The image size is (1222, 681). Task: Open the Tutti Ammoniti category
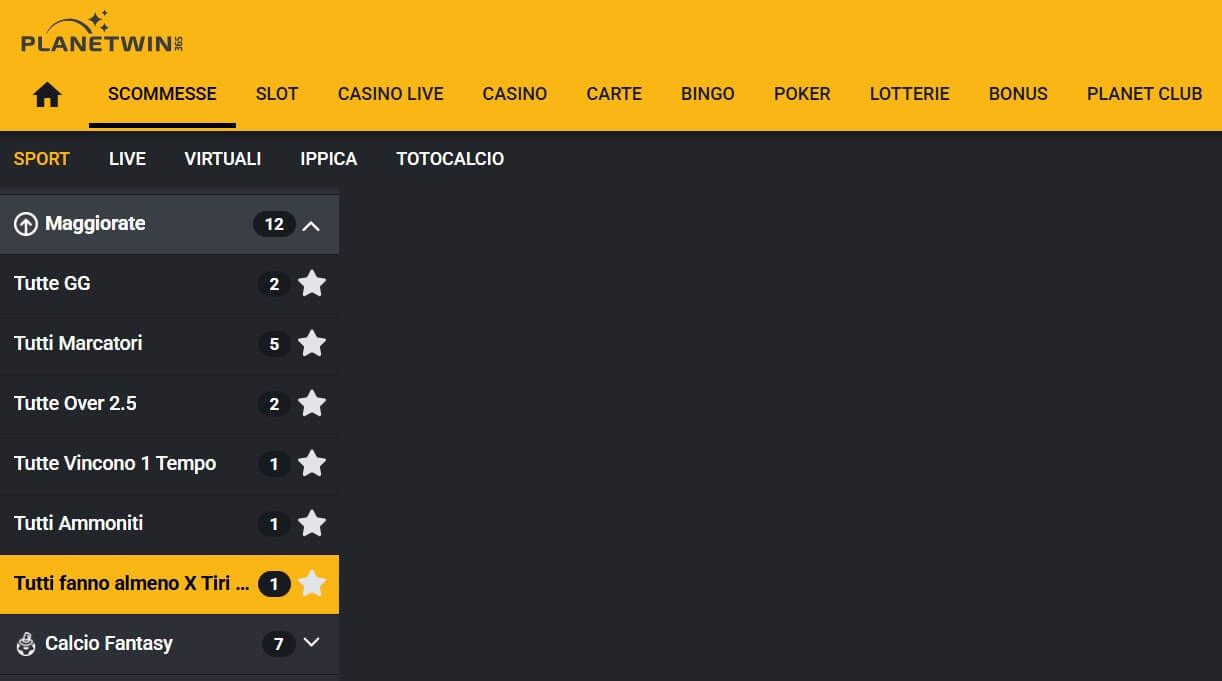tap(169, 524)
